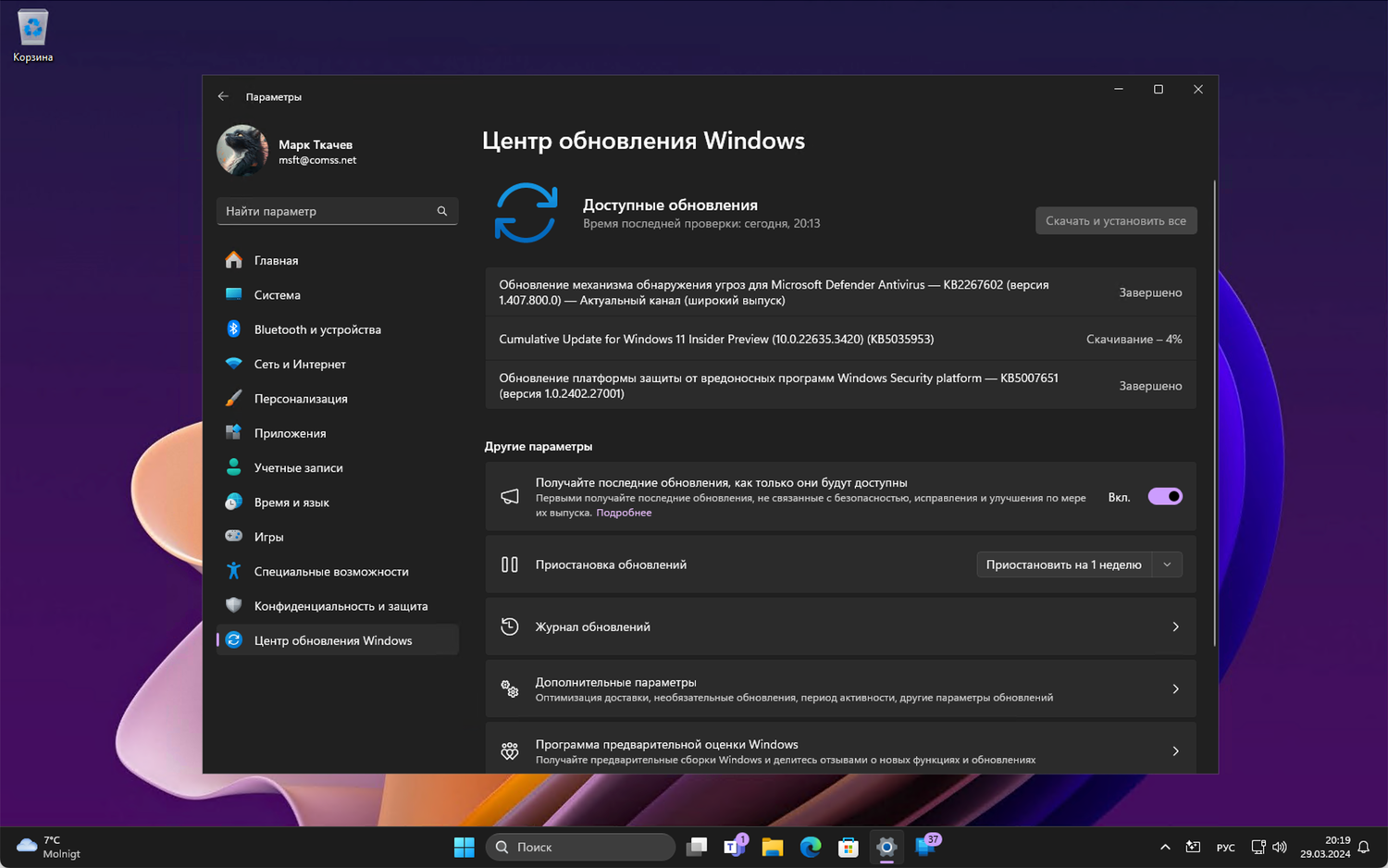
Task: Click the Конфиденциальность и защита shield icon
Action: [x=234, y=605]
